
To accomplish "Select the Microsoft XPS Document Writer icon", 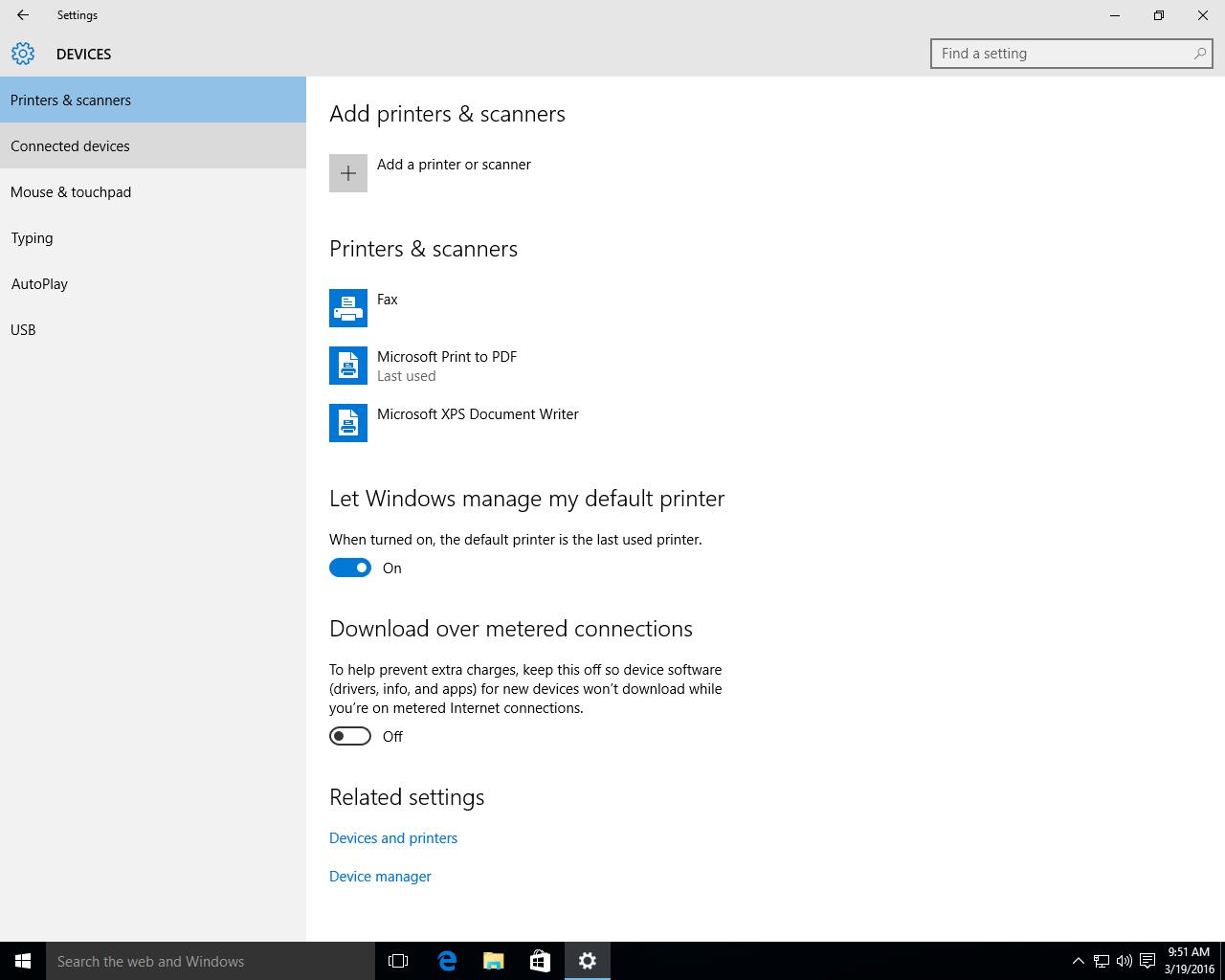I will (348, 423).
